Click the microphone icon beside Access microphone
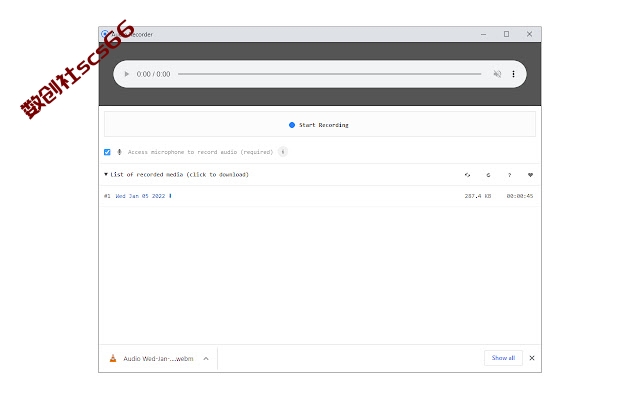The image size is (640, 400). coord(119,152)
